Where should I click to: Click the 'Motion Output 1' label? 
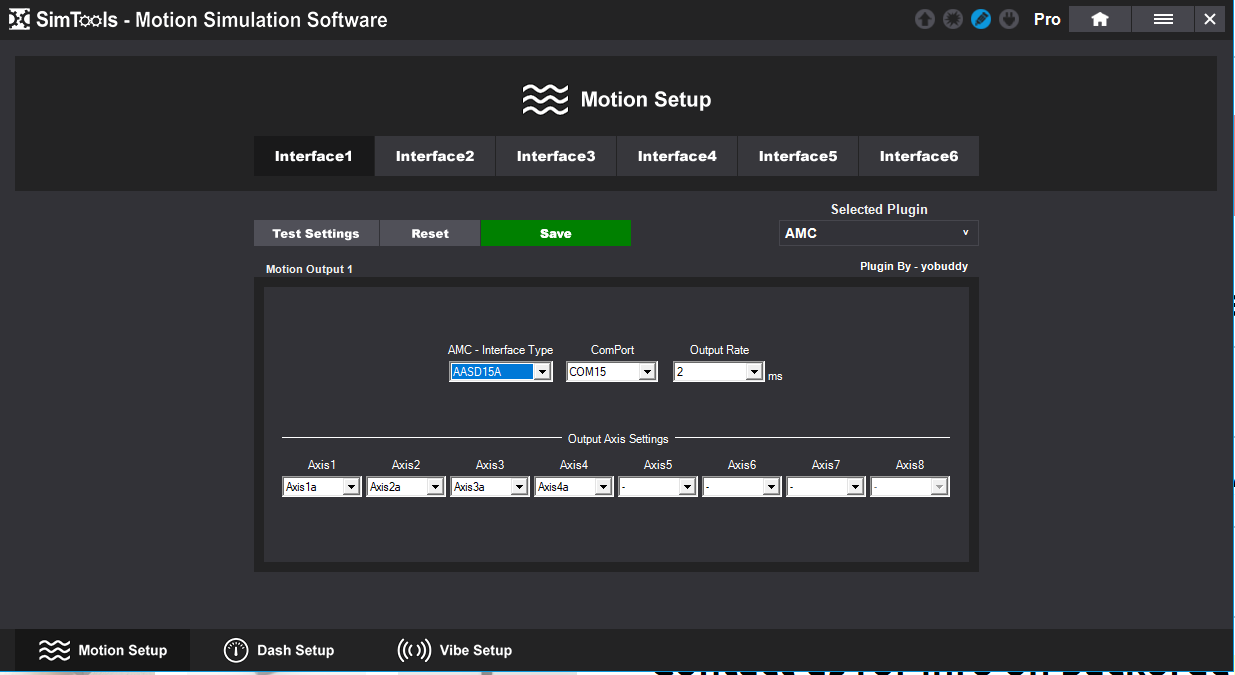[x=309, y=269]
